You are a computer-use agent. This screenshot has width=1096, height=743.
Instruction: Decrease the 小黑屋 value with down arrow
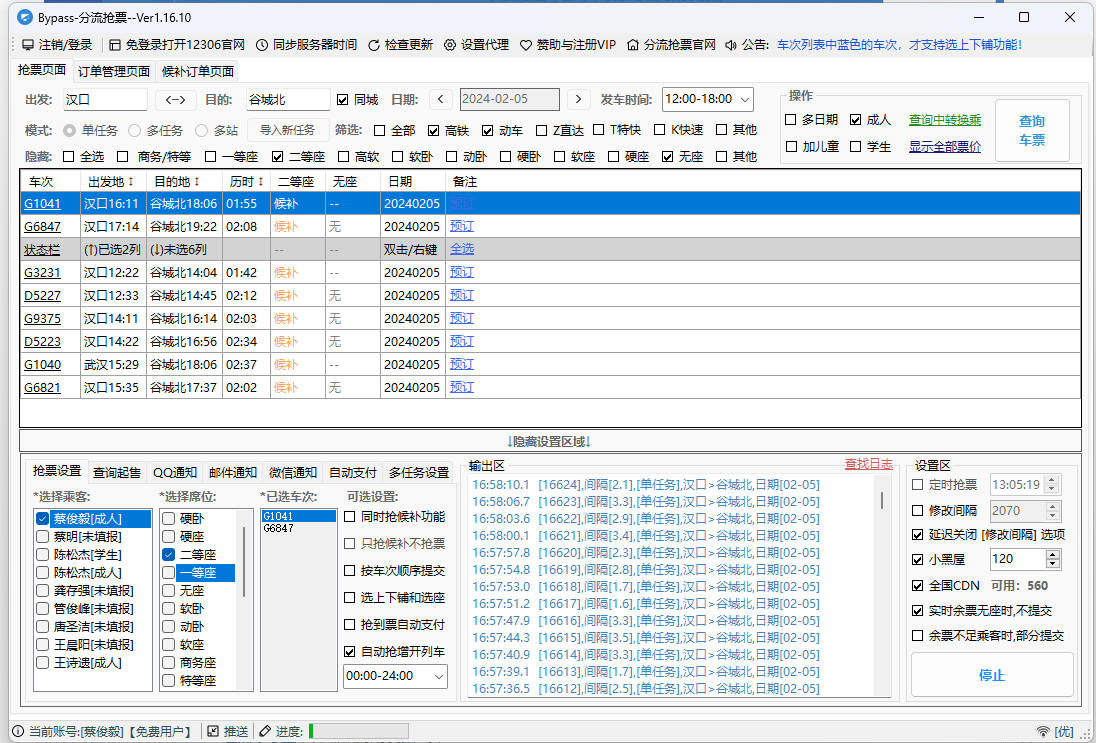[1053, 563]
